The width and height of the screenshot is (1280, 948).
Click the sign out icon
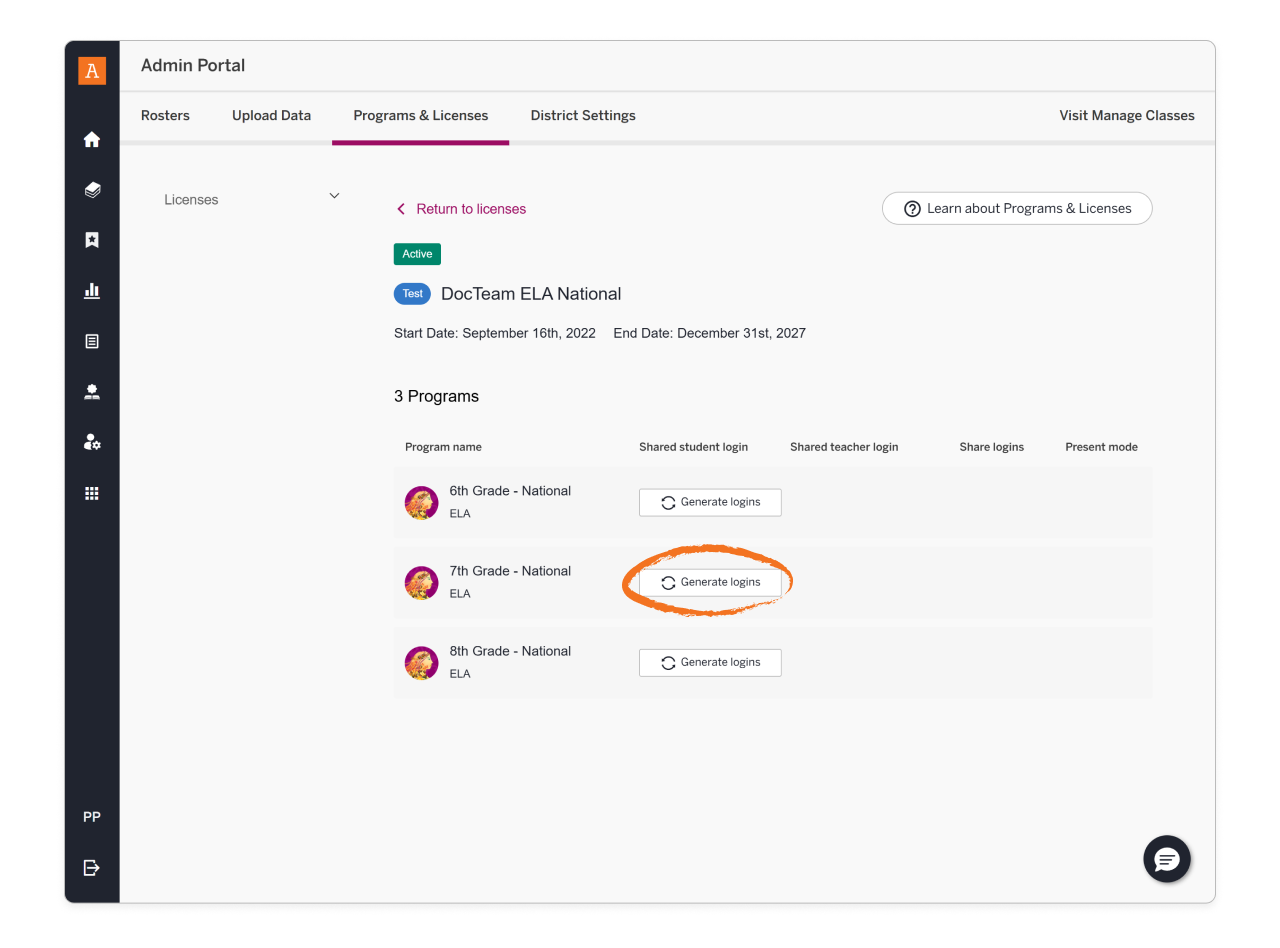(x=92, y=867)
